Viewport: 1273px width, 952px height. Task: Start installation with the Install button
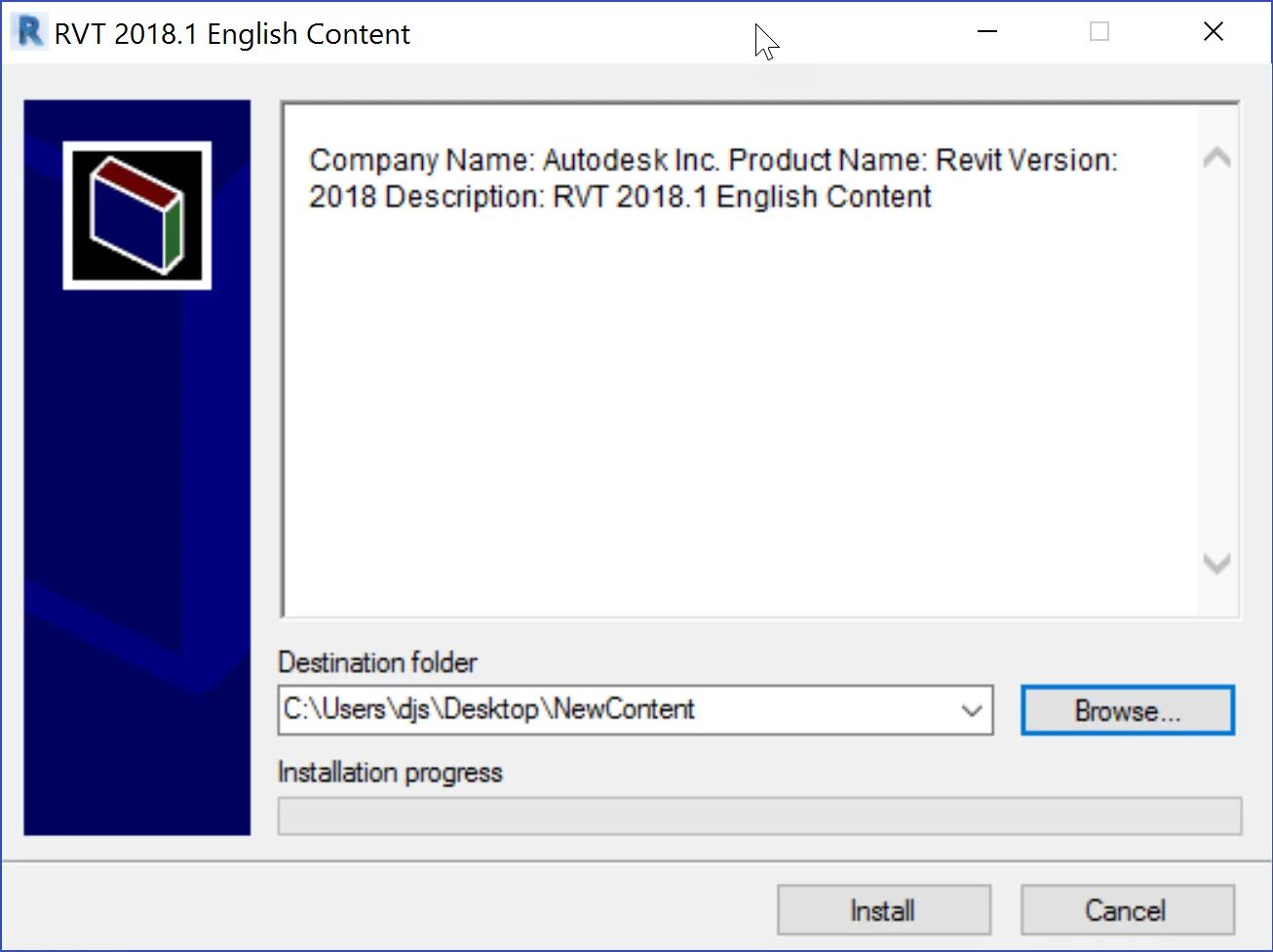click(884, 910)
